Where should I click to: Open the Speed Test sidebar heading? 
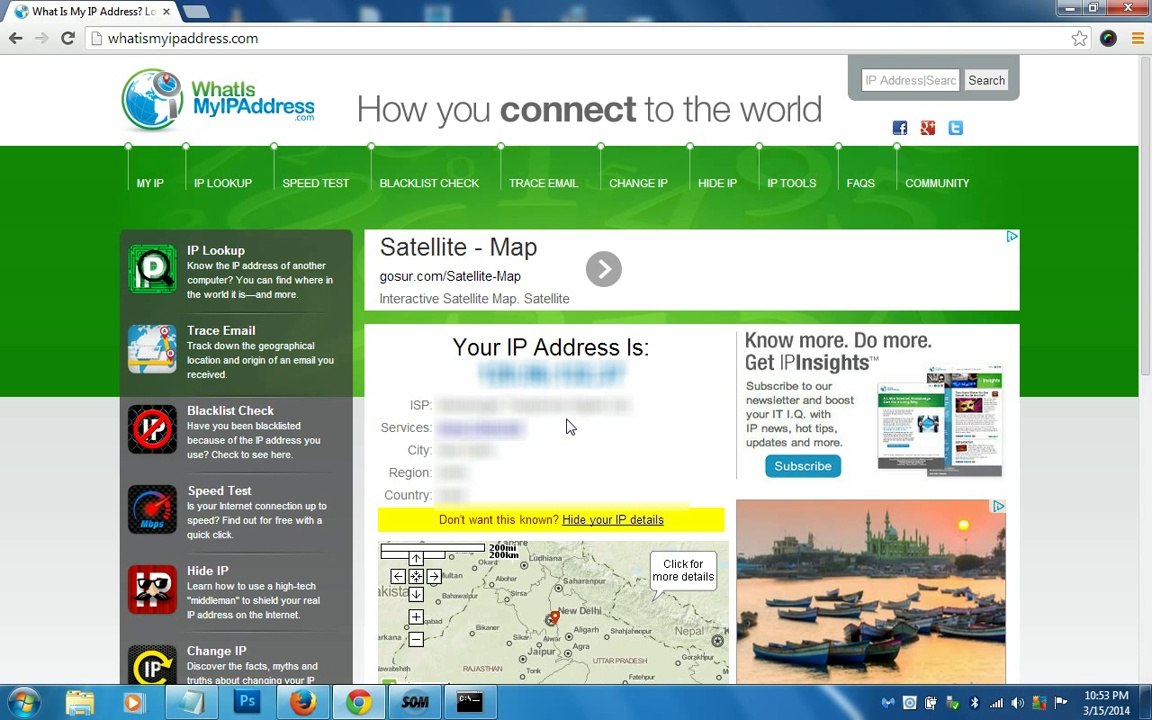click(x=219, y=490)
